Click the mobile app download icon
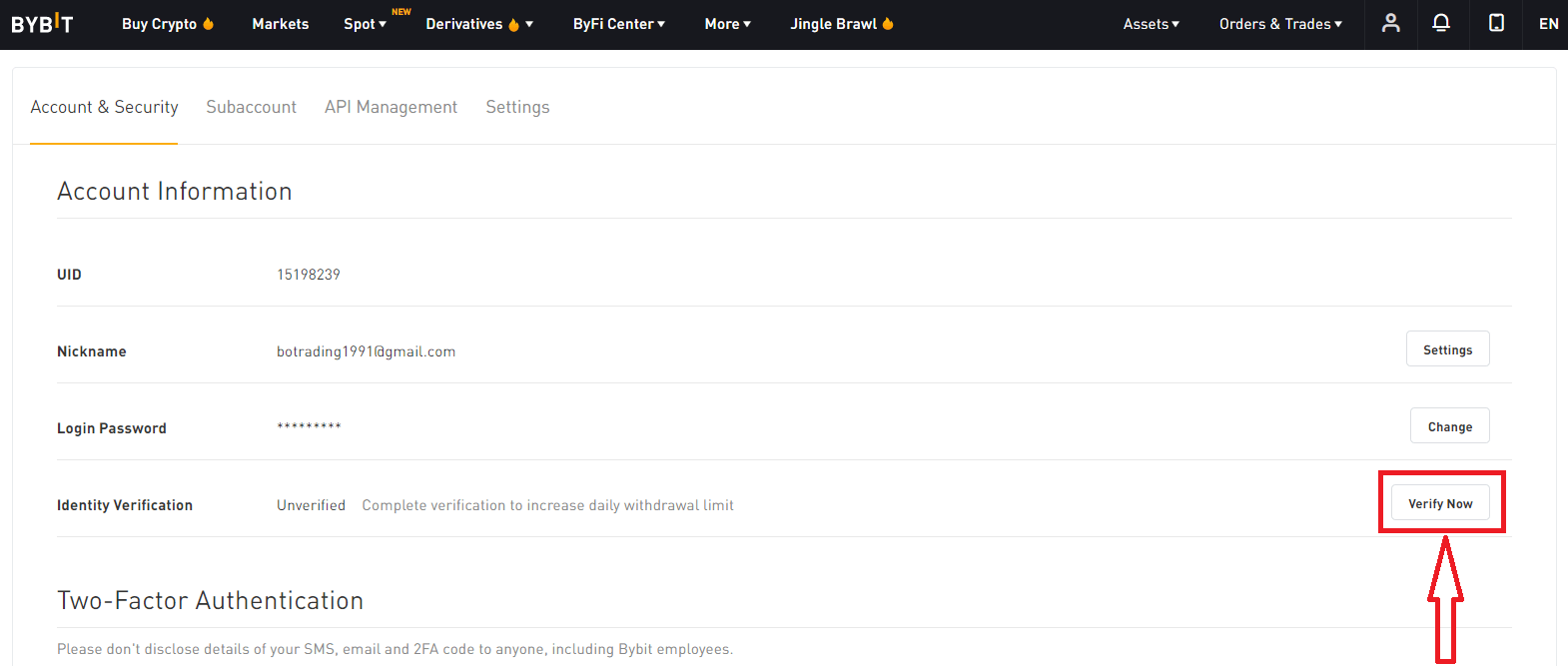This screenshot has height=666, width=1568. point(1496,23)
